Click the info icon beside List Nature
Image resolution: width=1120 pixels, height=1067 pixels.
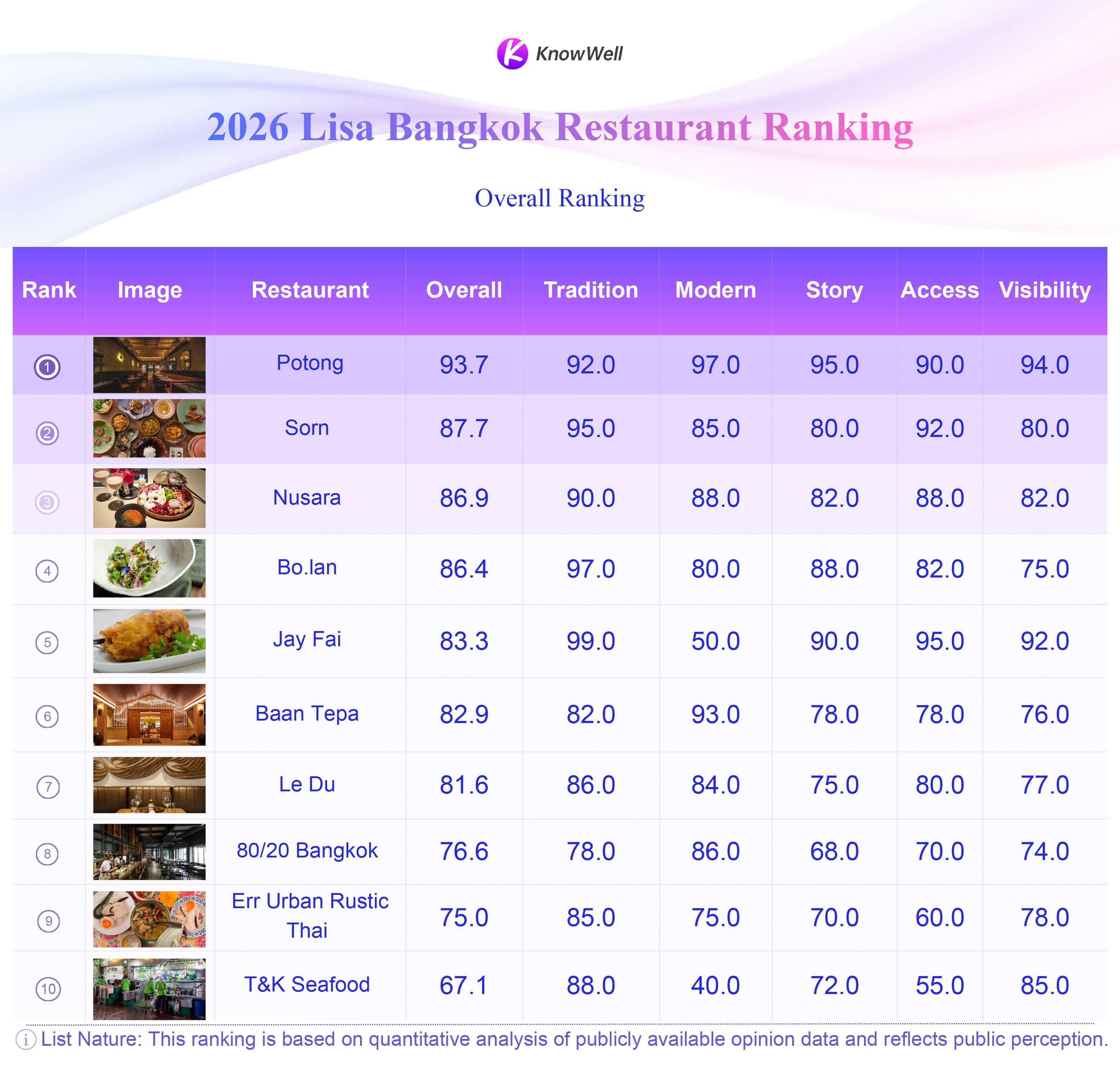[x=26, y=1040]
